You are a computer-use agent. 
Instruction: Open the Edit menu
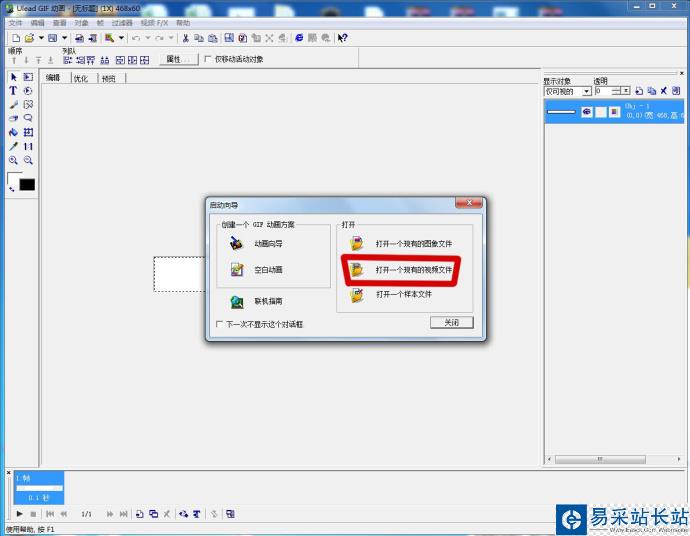pos(37,23)
